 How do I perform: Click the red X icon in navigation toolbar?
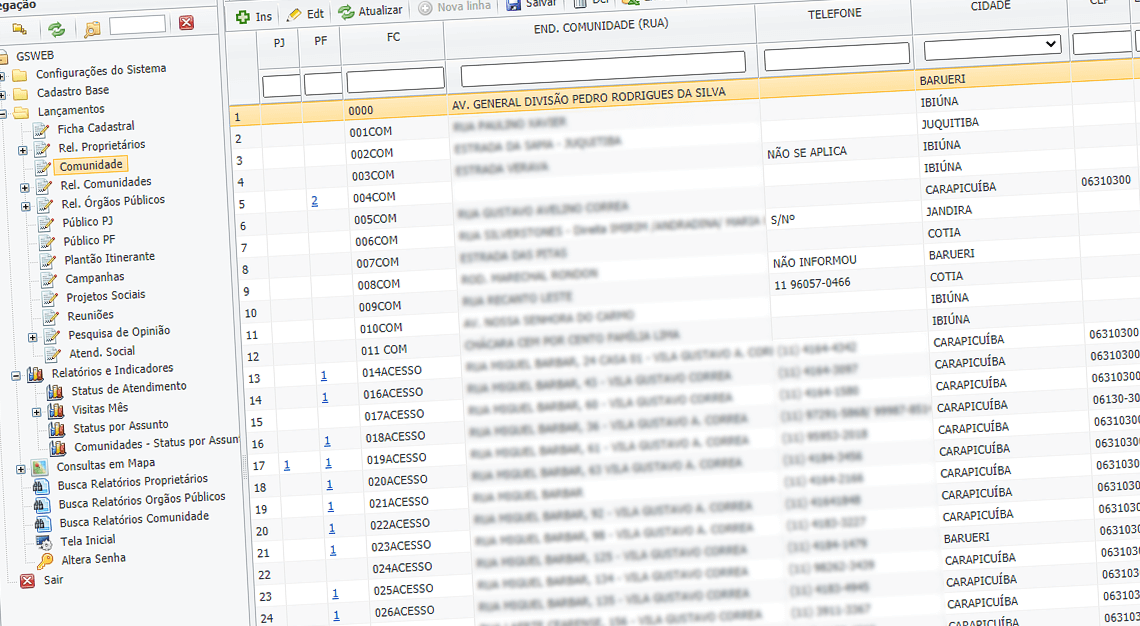(186, 23)
